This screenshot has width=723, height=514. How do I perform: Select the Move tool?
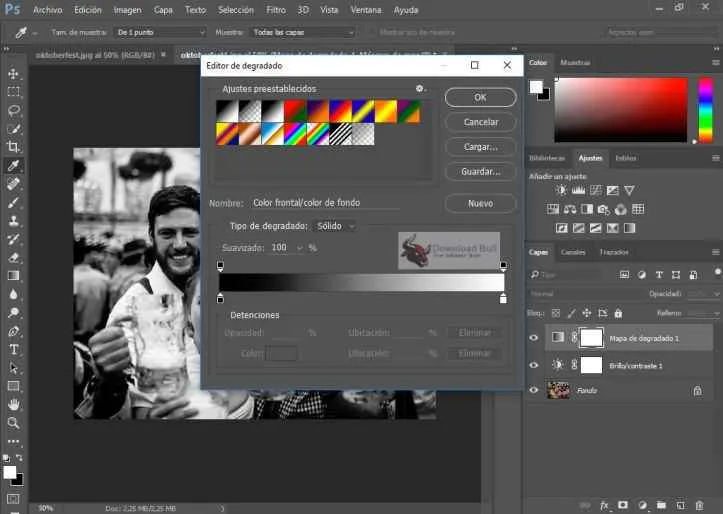pos(13,73)
